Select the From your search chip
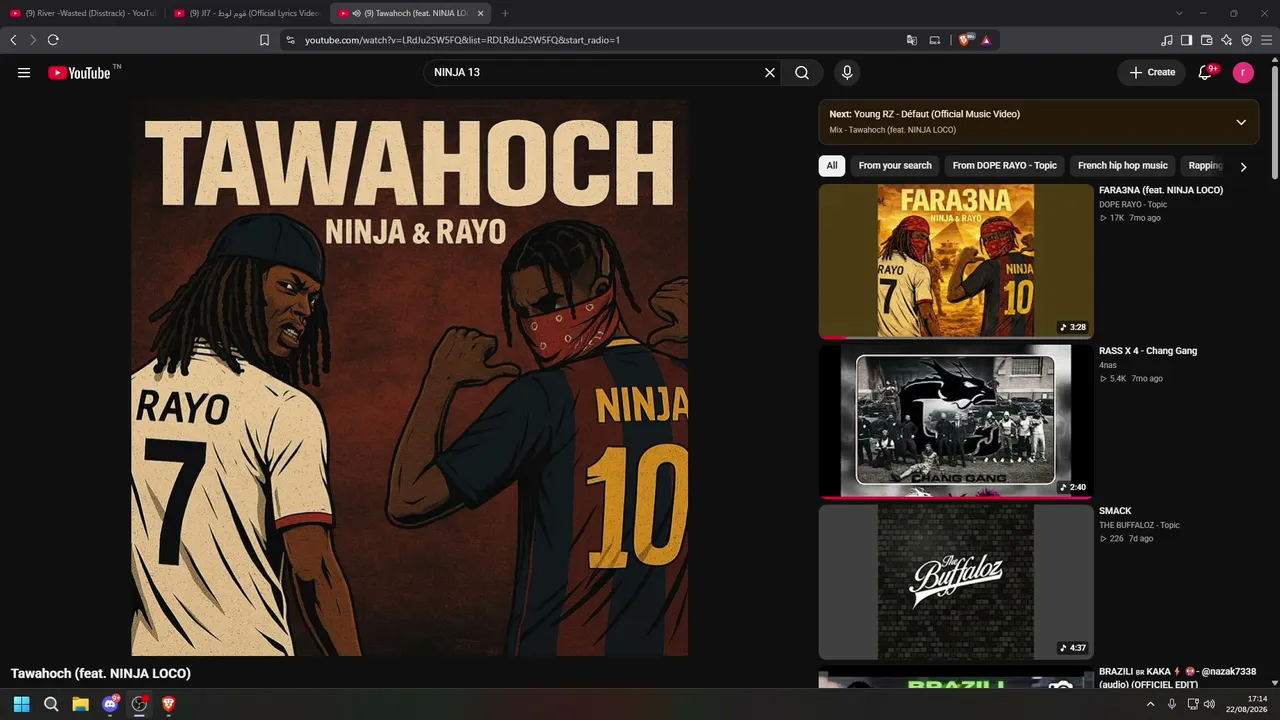The width and height of the screenshot is (1280, 720). coord(895,166)
